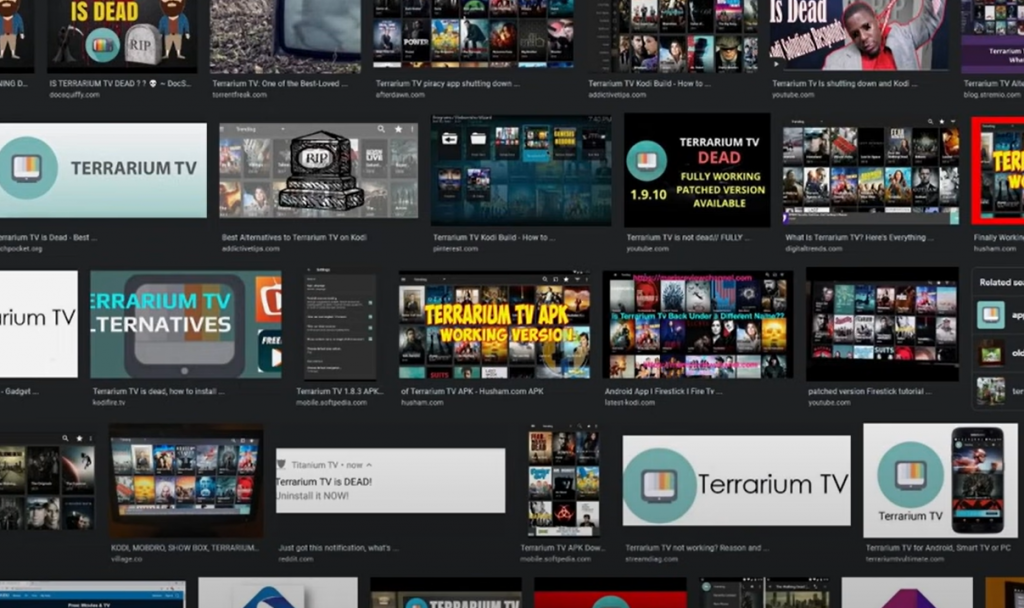Image resolution: width=1024 pixels, height=608 pixels.
Task: Open 'TERRARIUM TV APK WORKING VERSION' thumbnail
Action: point(494,325)
